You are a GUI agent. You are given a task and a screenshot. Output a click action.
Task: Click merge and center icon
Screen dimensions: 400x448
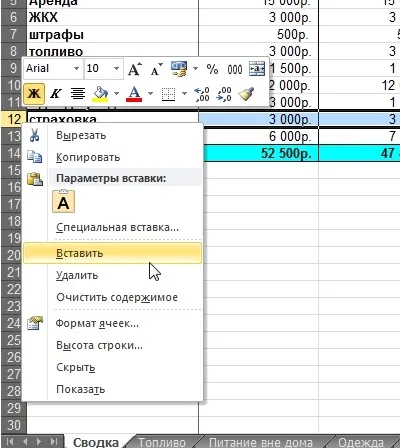257,69
